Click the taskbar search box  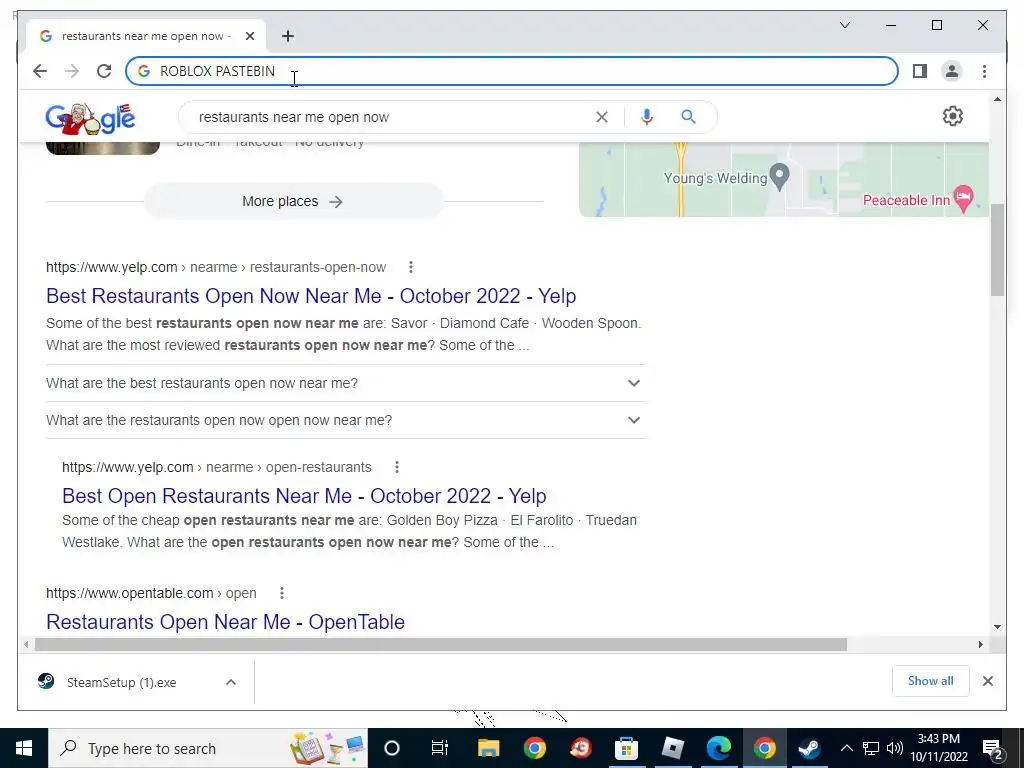point(208,748)
